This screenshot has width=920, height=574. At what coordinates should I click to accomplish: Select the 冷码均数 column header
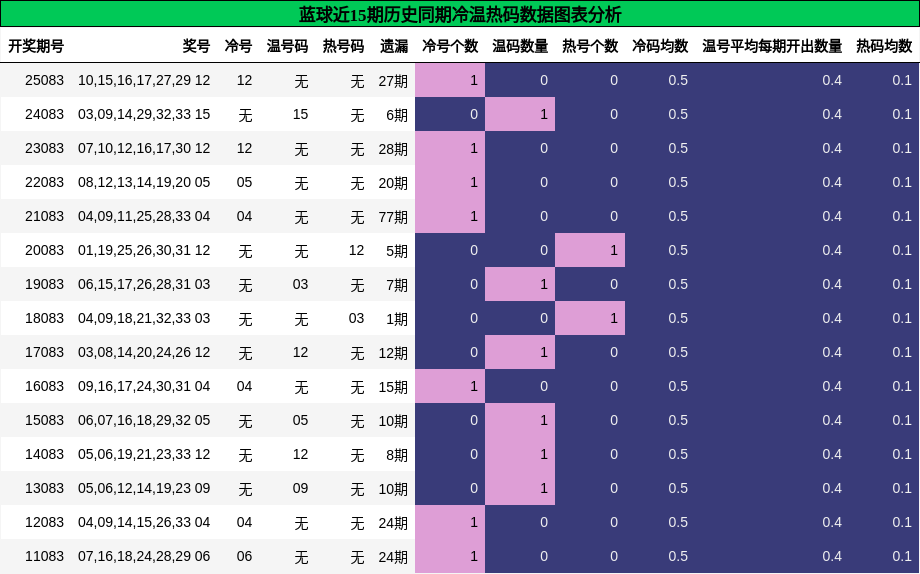click(660, 46)
